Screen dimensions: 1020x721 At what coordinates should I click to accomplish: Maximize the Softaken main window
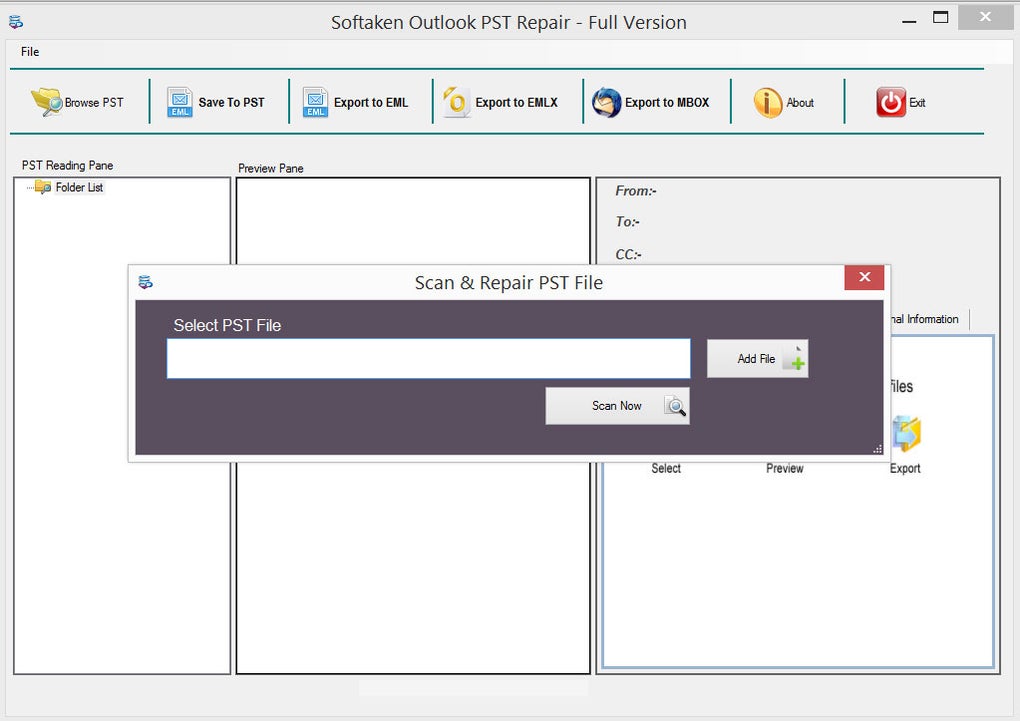click(941, 18)
